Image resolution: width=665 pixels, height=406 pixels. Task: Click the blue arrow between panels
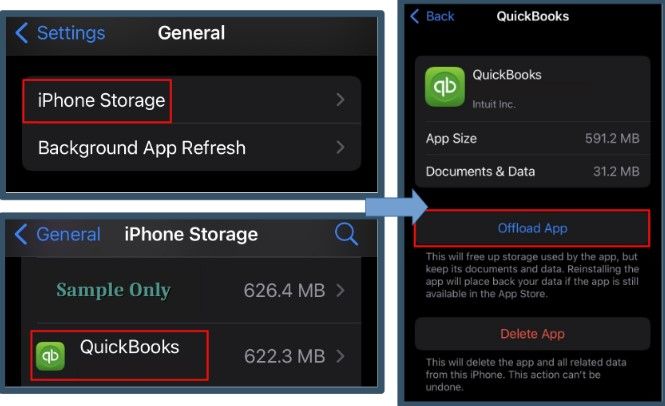[x=397, y=207]
